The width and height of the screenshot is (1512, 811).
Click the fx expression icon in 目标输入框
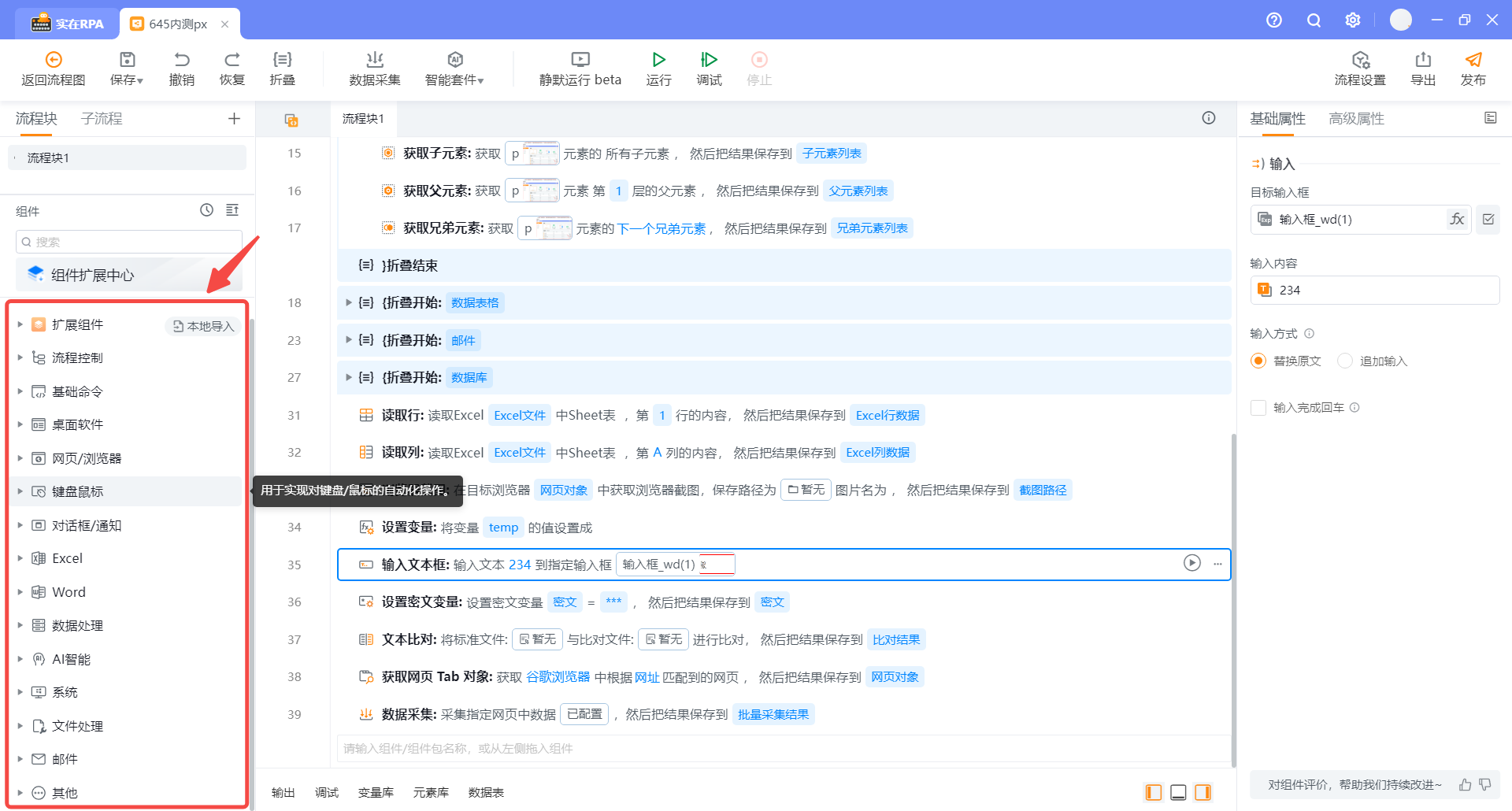[1457, 220]
